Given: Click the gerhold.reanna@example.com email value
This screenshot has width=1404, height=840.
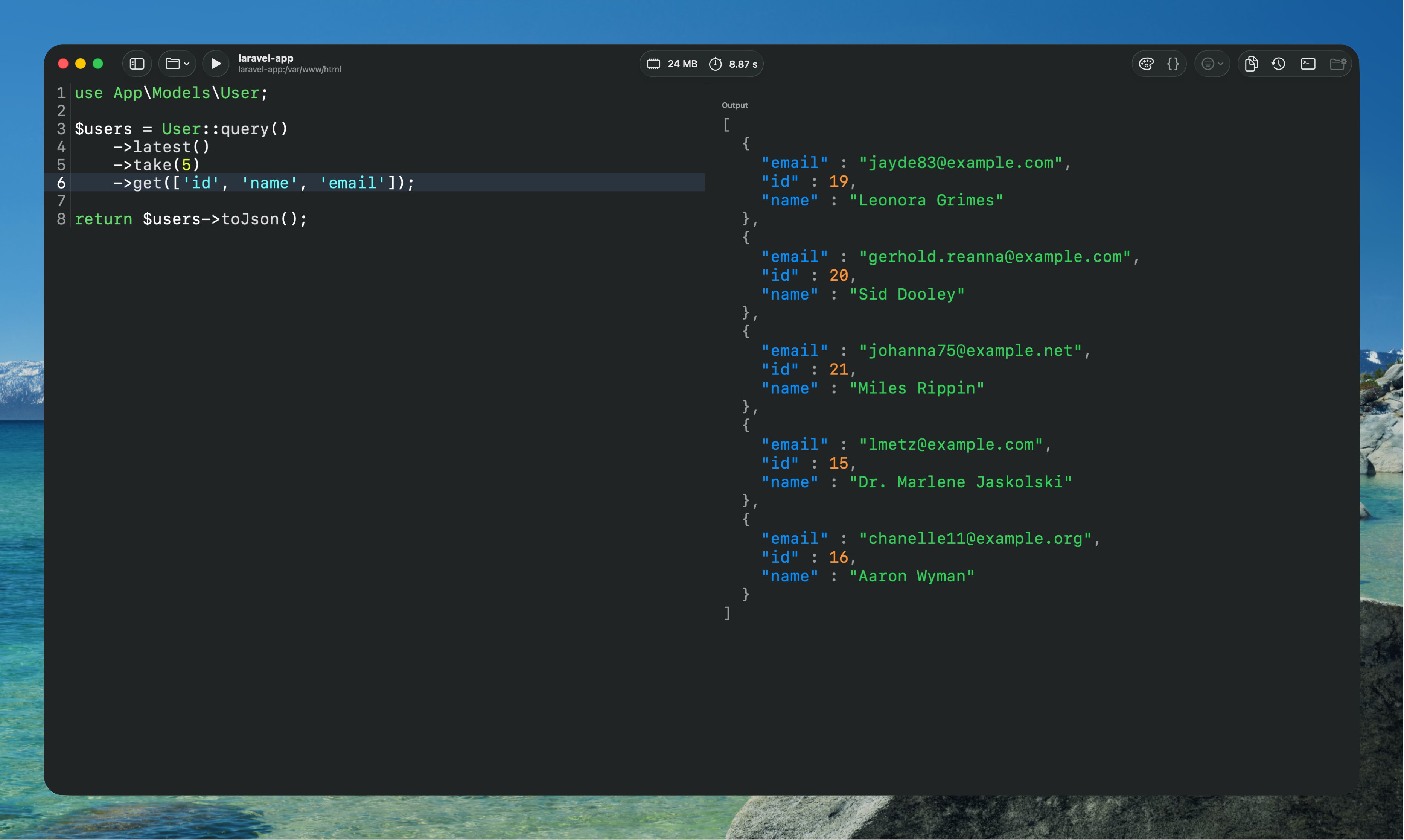Looking at the screenshot, I should (x=994, y=257).
